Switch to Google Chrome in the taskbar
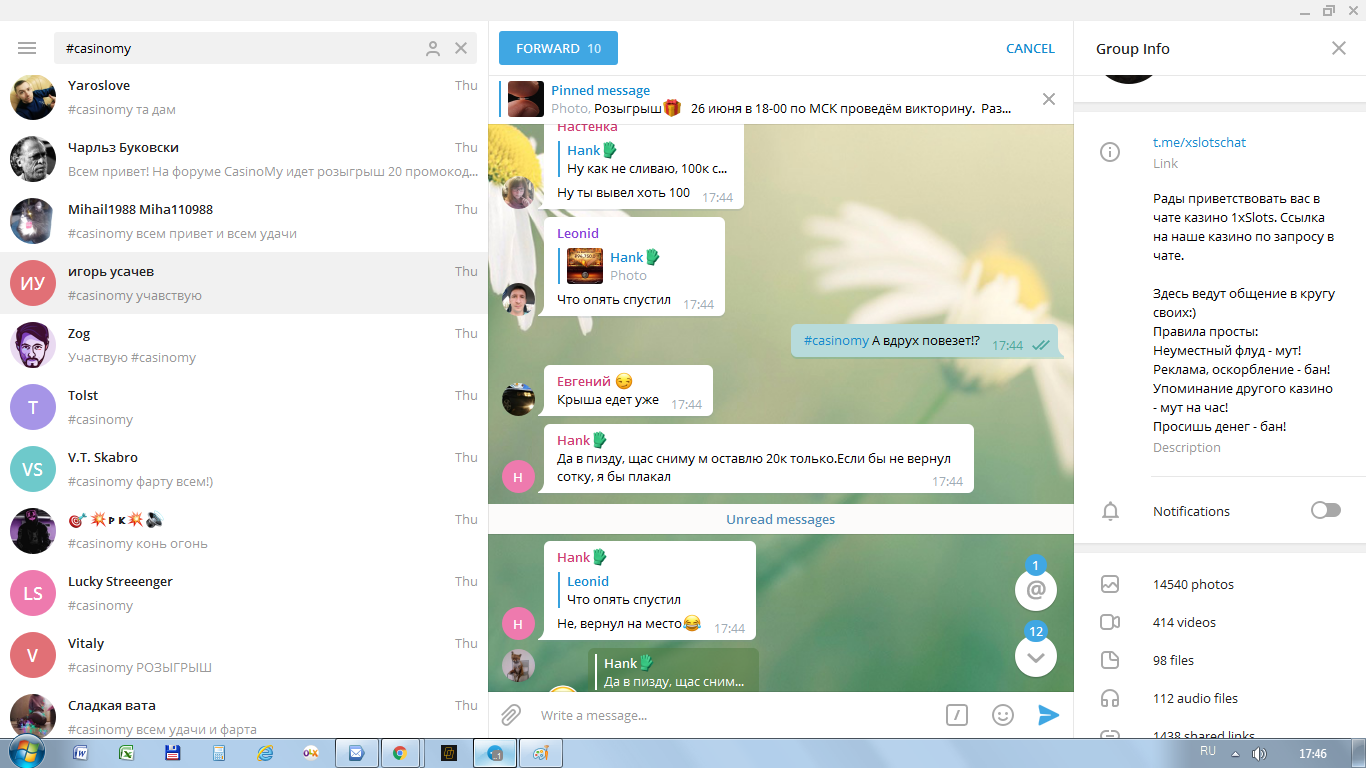The image size is (1366, 768). (399, 754)
